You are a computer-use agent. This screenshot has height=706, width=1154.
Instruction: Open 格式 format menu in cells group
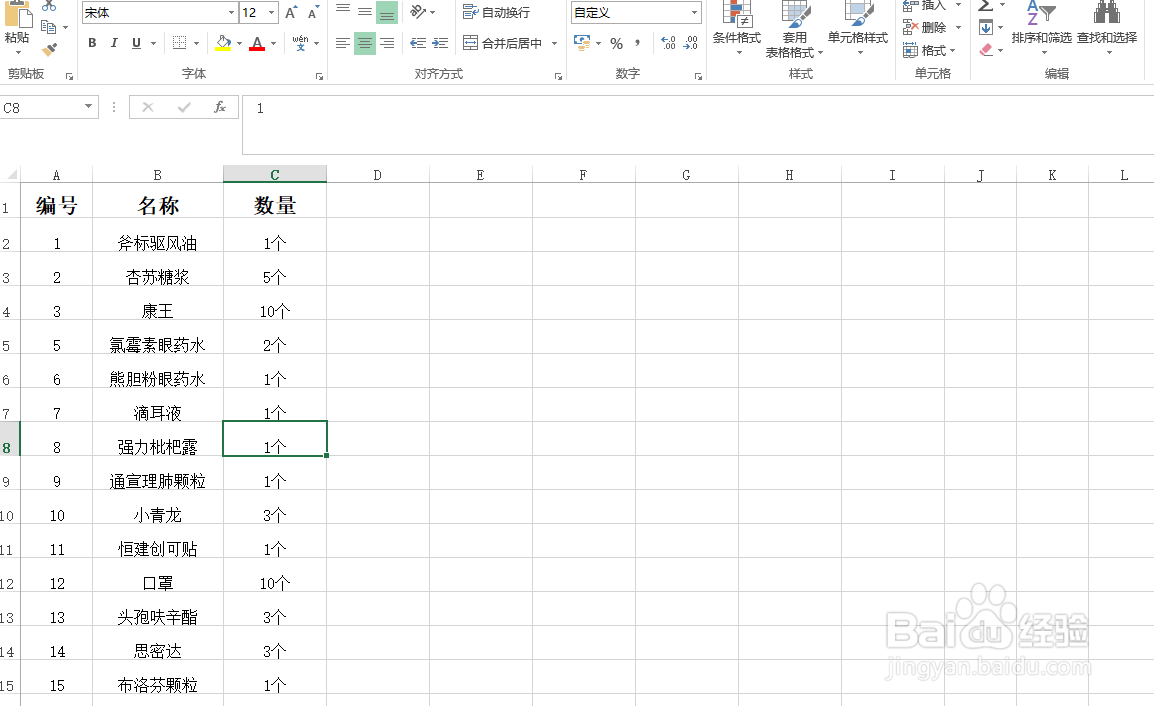(929, 50)
